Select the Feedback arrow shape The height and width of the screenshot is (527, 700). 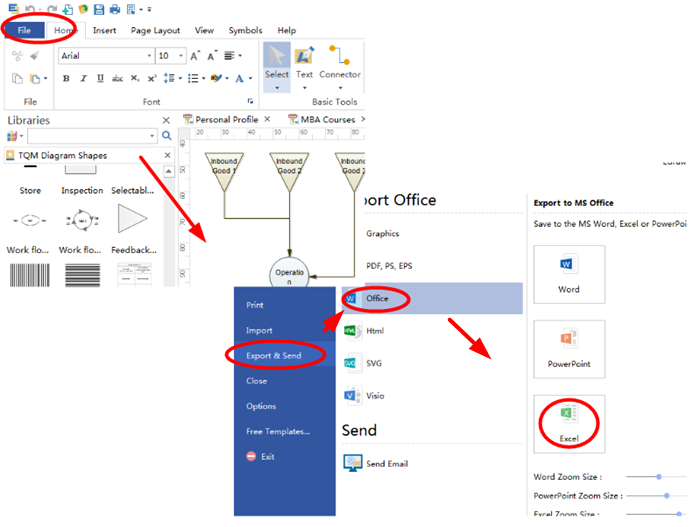click(x=132, y=218)
